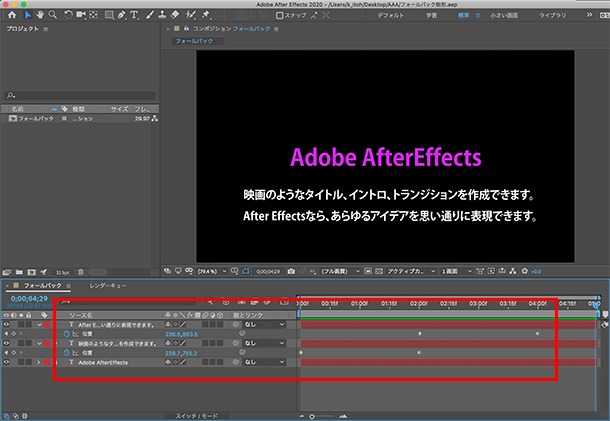Image resolution: width=610 pixels, height=421 pixels.
Task: Click red label color of Adobe AfterEffects layer
Action: pyautogui.click(x=47, y=362)
